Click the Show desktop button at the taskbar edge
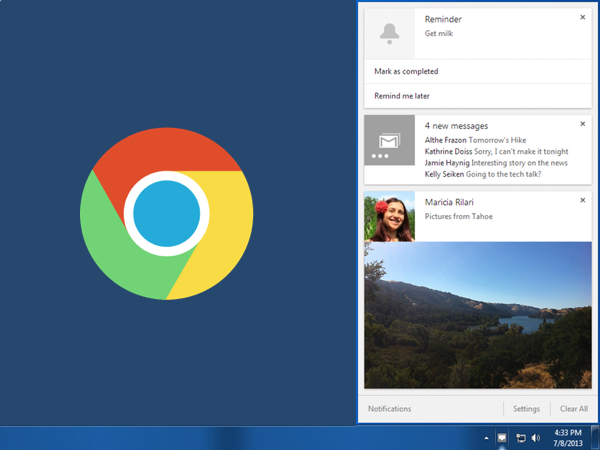600x450 pixels. click(x=595, y=438)
